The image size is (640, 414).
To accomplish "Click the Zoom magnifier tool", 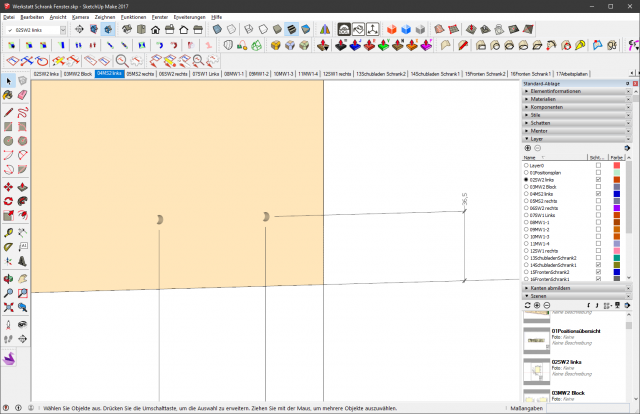I will tap(8, 293).
